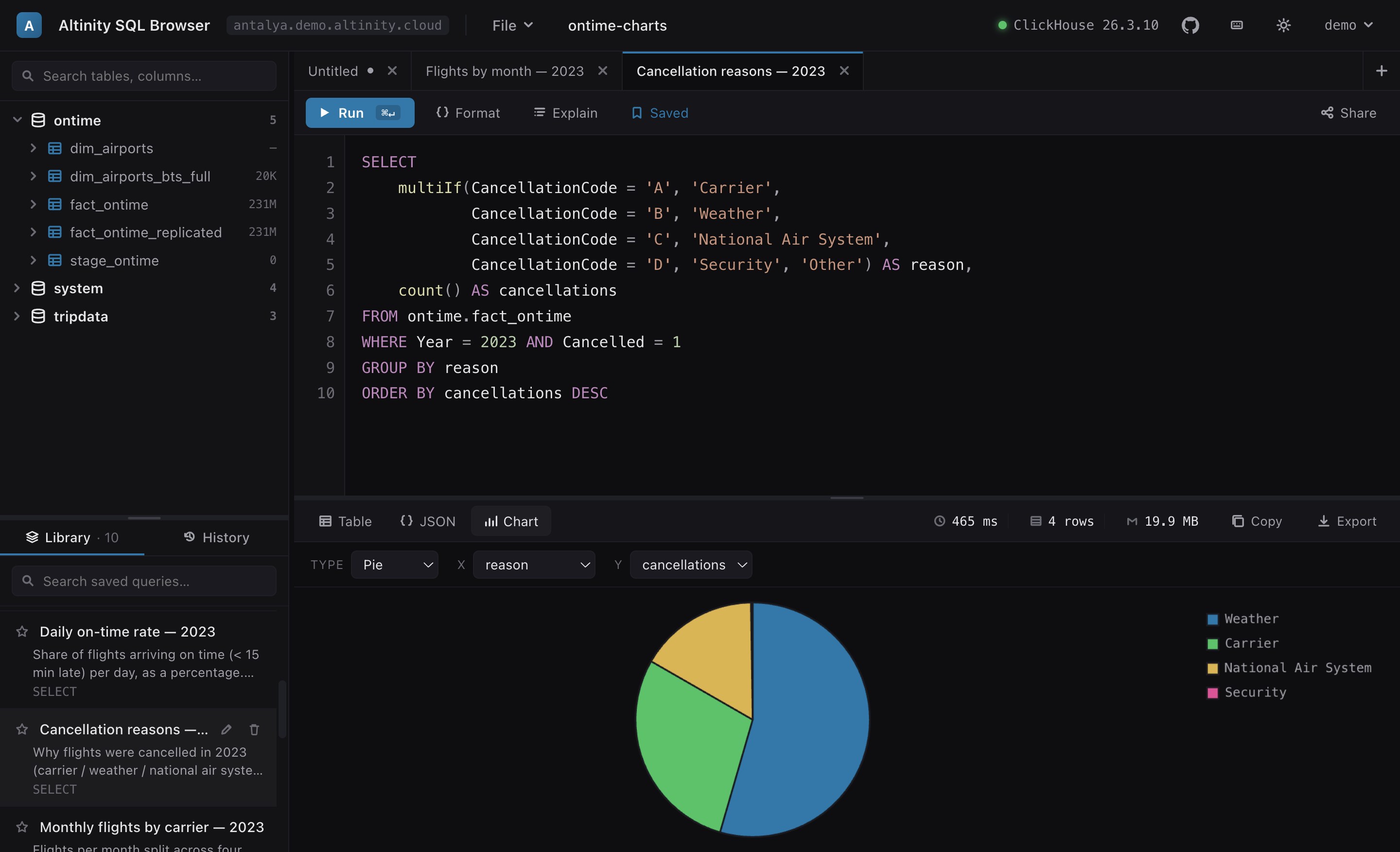
Task: Click the fact_ontime table icon
Action: point(54,205)
